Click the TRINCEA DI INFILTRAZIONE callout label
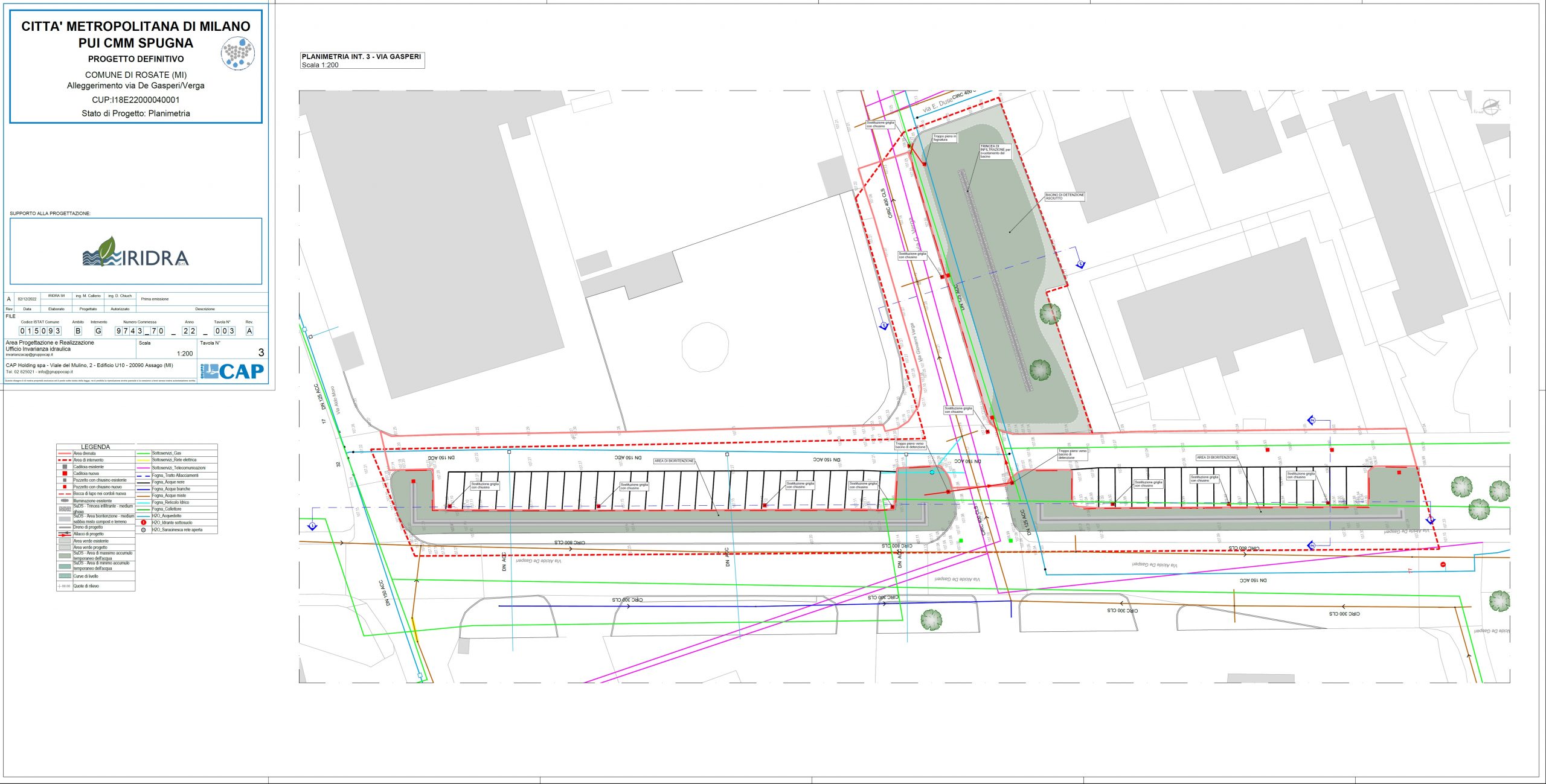 click(995, 151)
